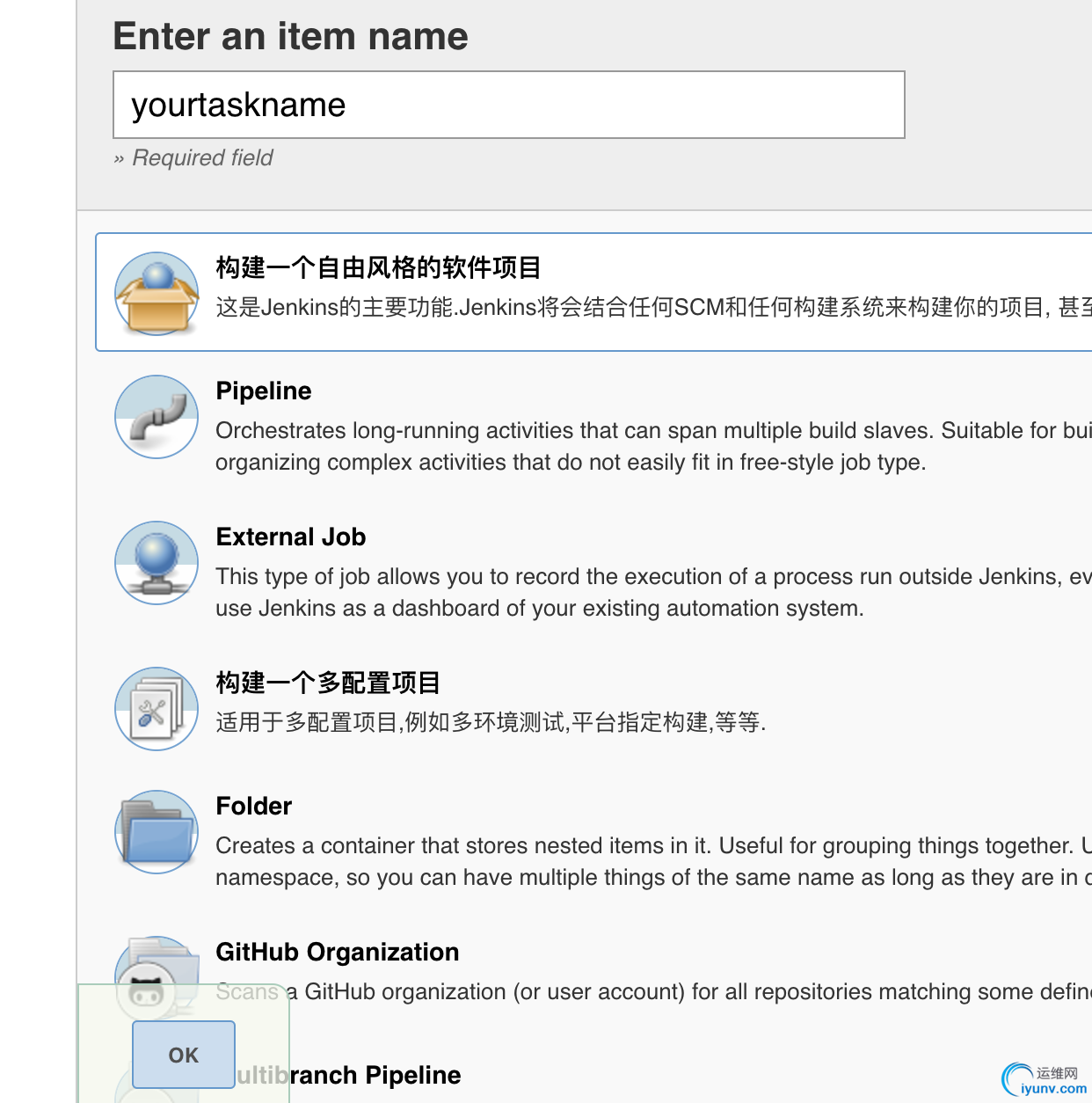Click the OK button
1092x1103 pixels.
pos(184,1055)
